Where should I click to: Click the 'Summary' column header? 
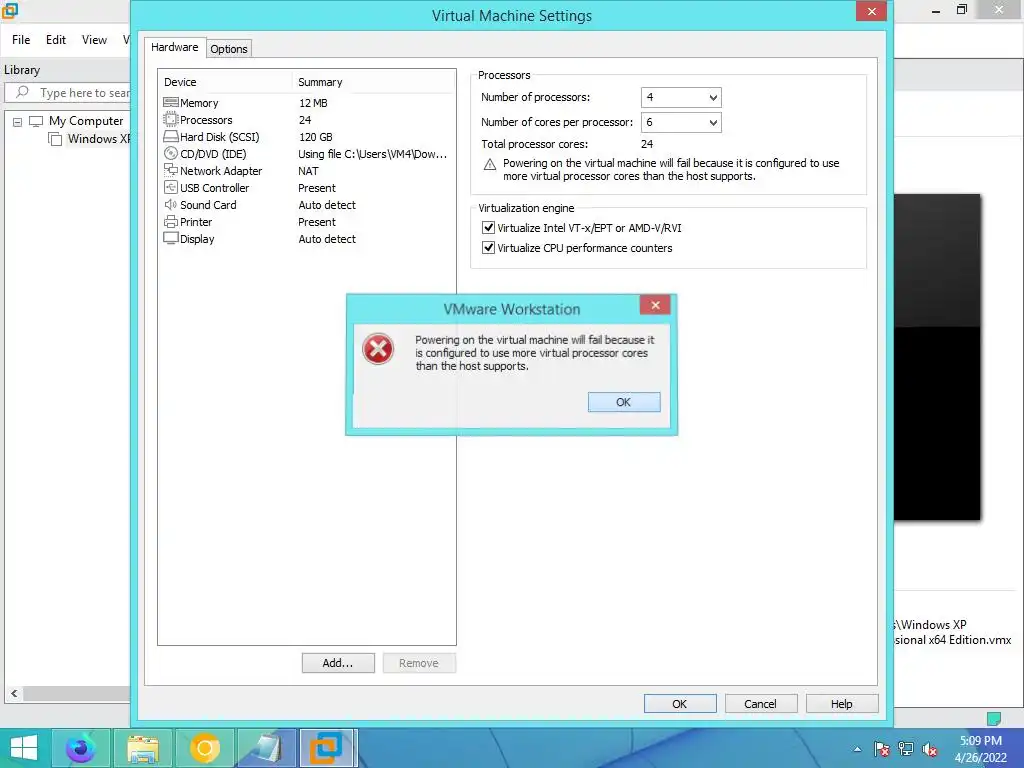tap(320, 82)
